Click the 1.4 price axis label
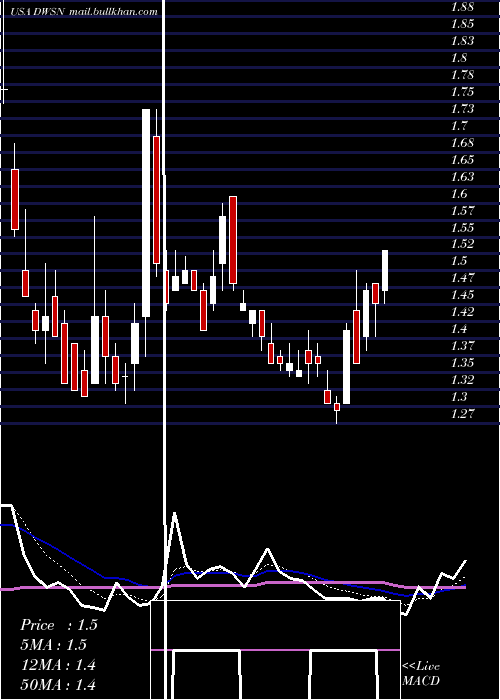The height and width of the screenshot is (700, 500). 459,329
